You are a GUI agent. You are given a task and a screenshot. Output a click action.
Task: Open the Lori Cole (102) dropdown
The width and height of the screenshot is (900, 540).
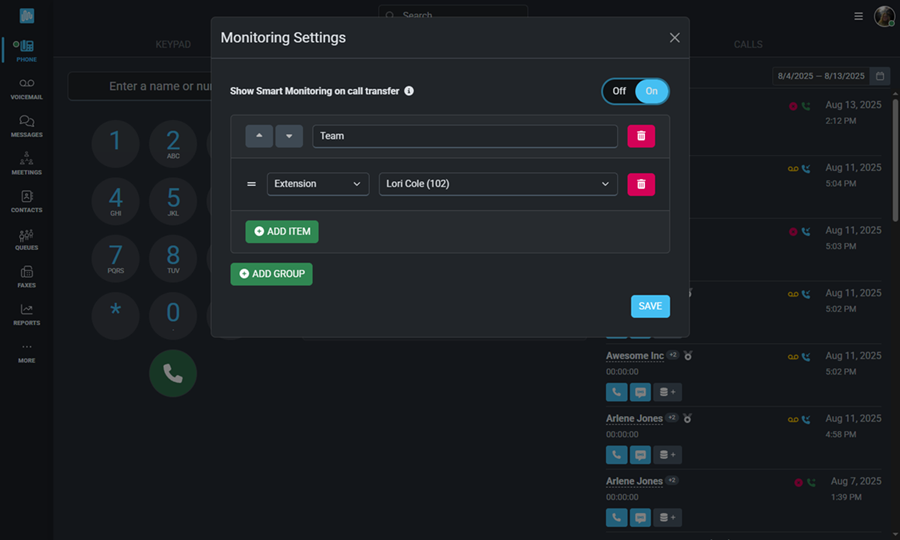(x=498, y=184)
